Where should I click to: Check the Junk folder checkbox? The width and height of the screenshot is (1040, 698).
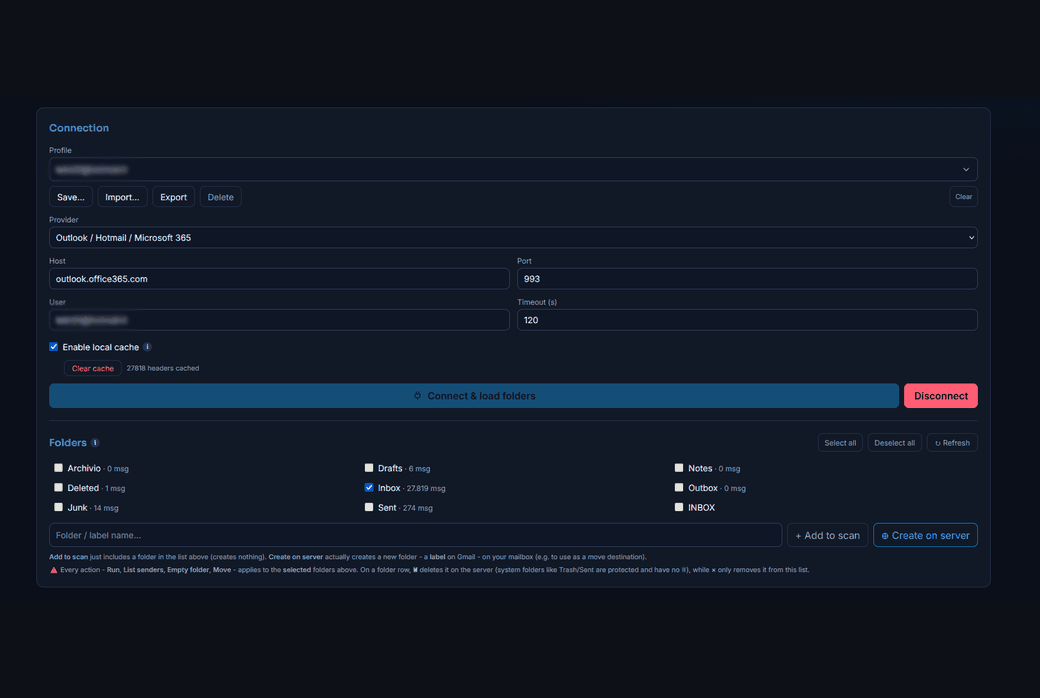[58, 507]
